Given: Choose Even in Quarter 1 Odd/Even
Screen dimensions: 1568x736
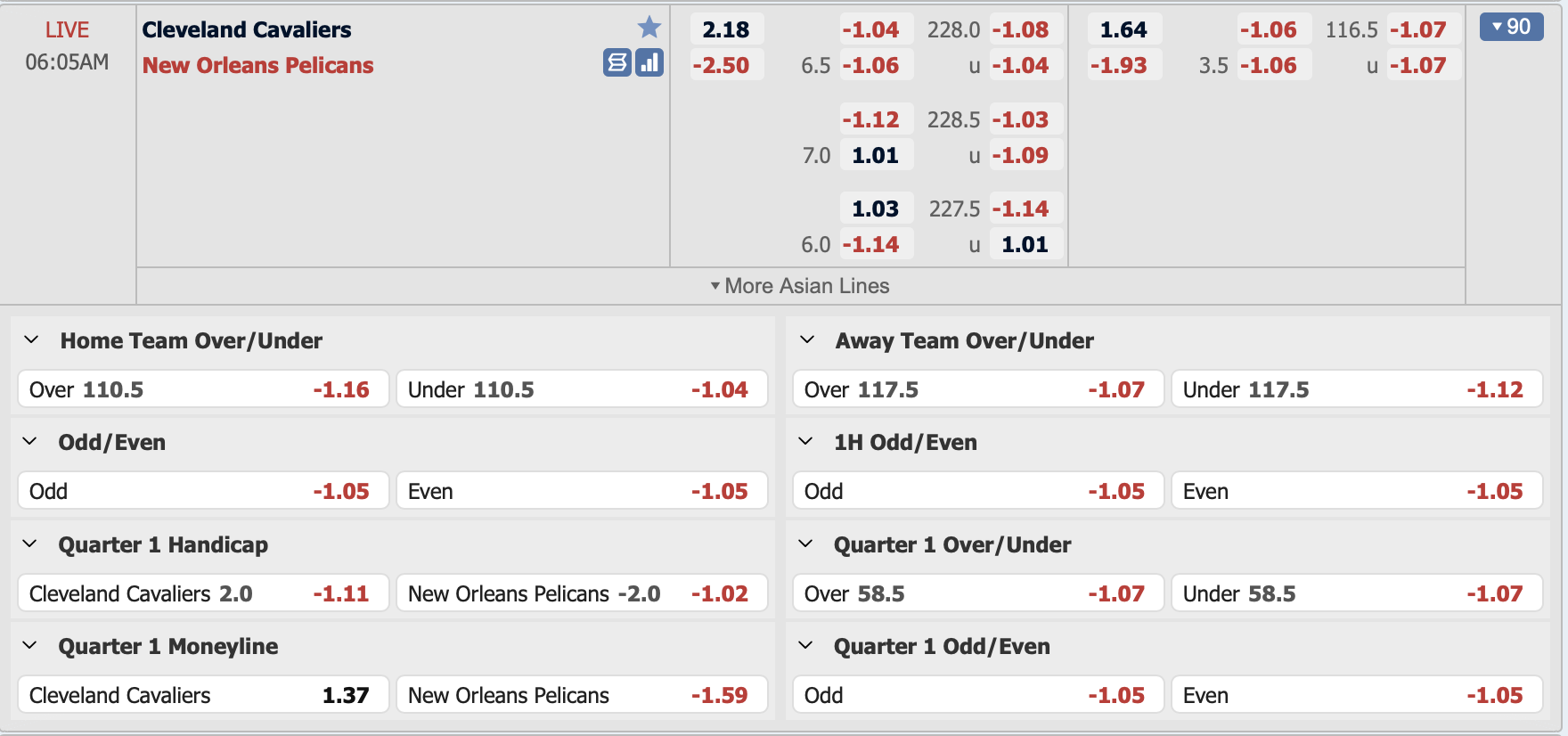Looking at the screenshot, I should coord(1356,695).
